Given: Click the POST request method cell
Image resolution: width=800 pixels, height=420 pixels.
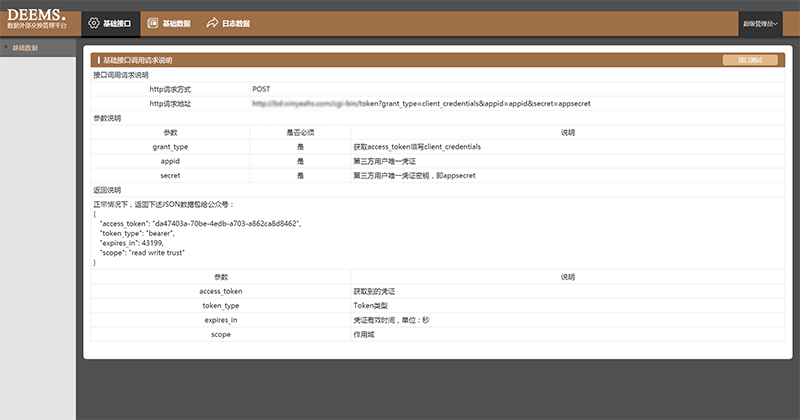Looking at the screenshot, I should (261, 89).
